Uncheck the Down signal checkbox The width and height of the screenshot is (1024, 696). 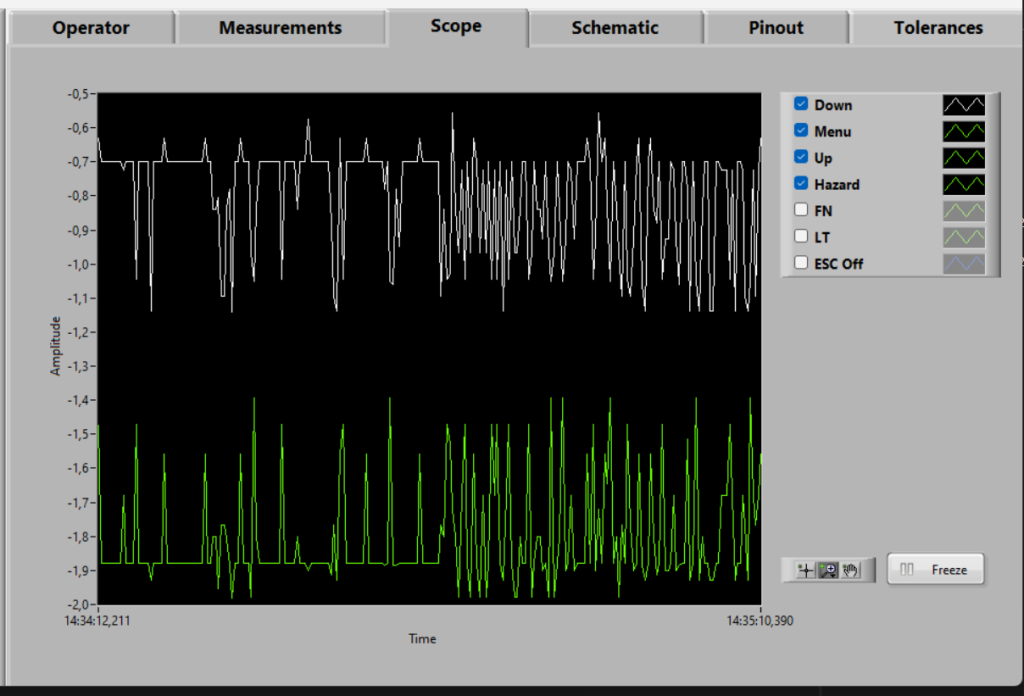click(x=801, y=104)
